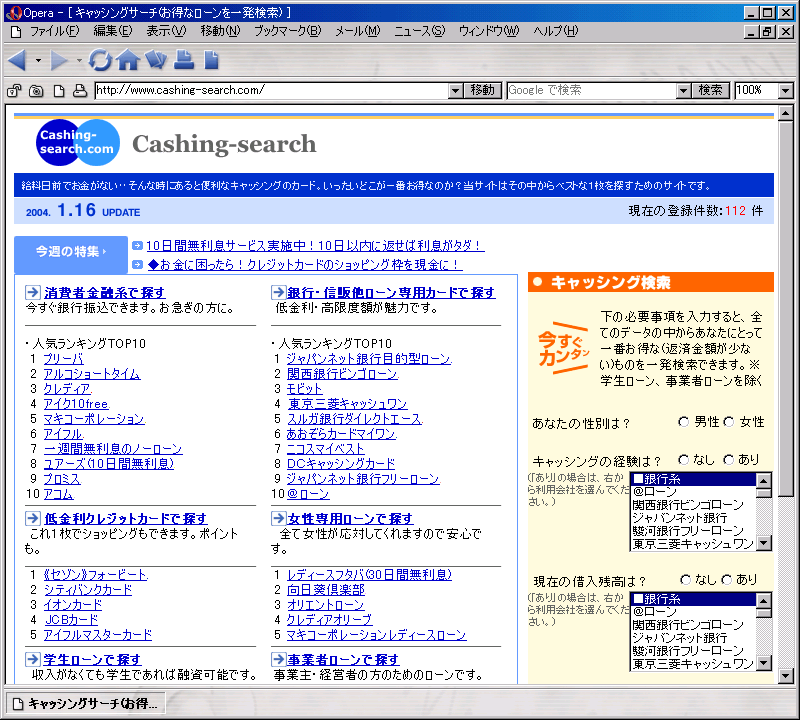Click the 移動 go button
This screenshot has width=800, height=720.
click(x=483, y=91)
